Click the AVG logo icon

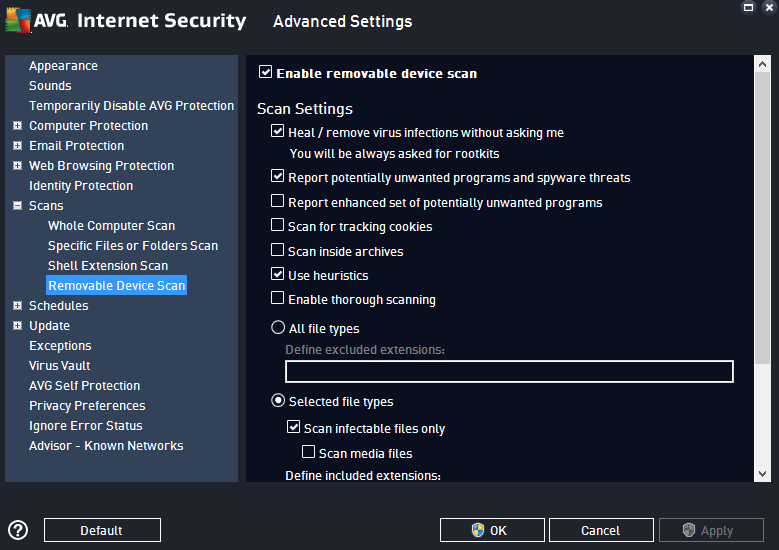tap(18, 20)
